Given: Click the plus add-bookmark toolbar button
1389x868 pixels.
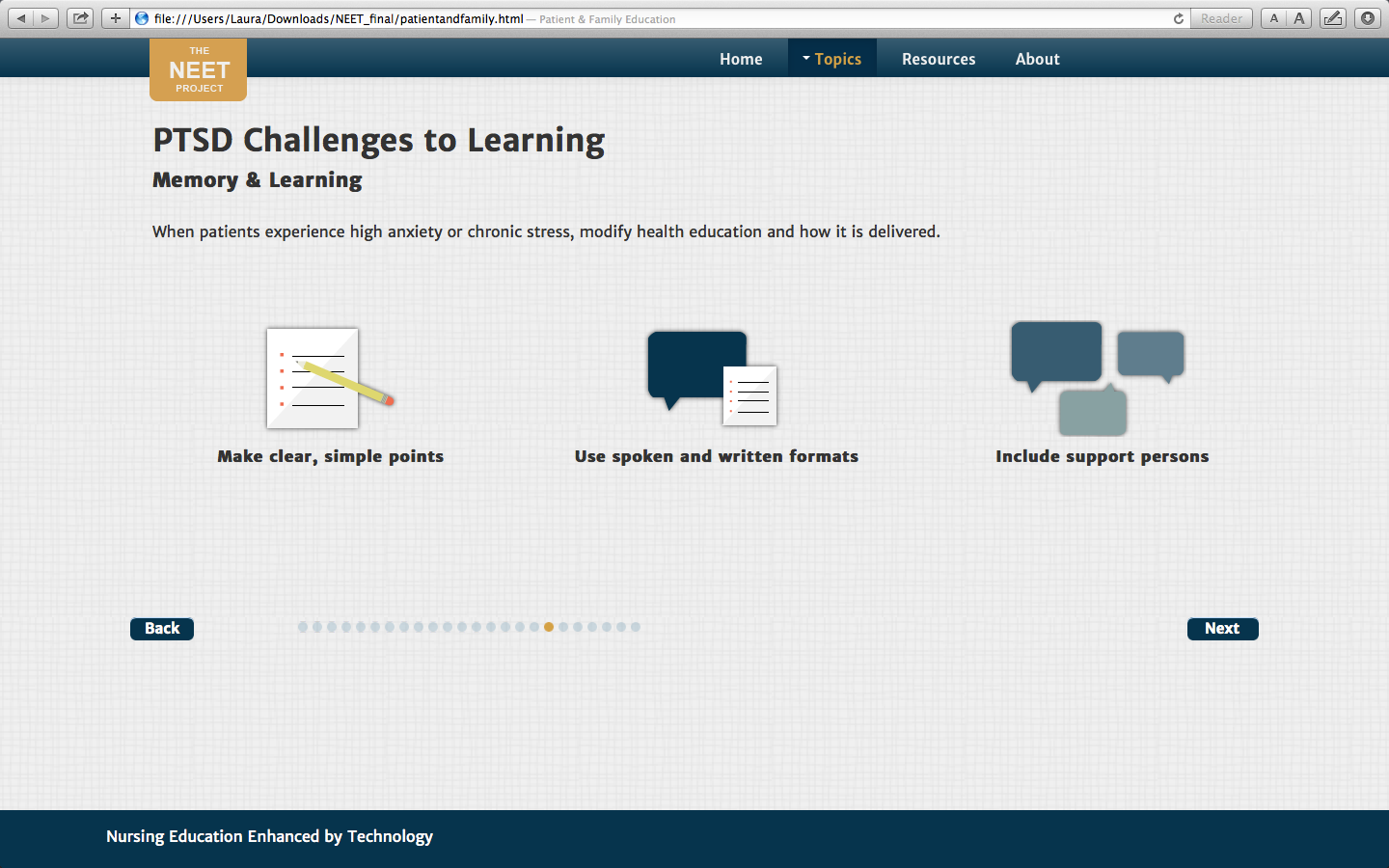Looking at the screenshot, I should (x=115, y=18).
